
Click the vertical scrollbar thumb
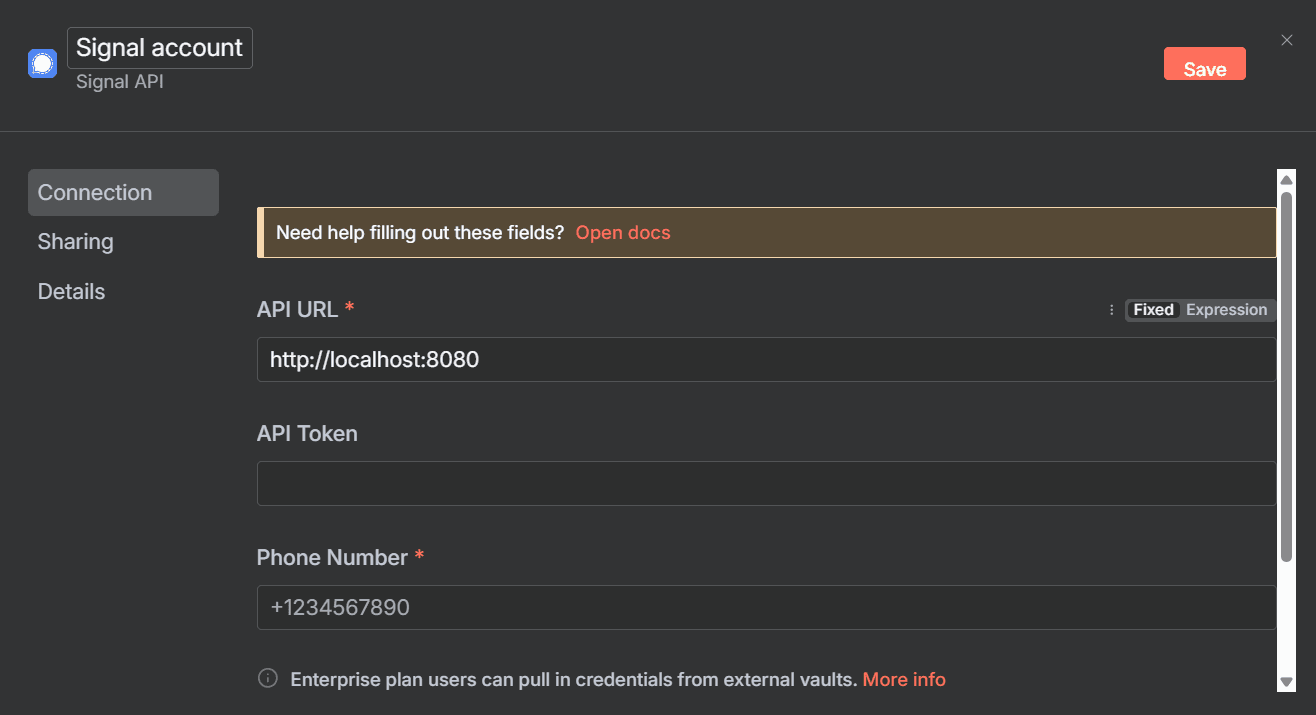point(1287,380)
